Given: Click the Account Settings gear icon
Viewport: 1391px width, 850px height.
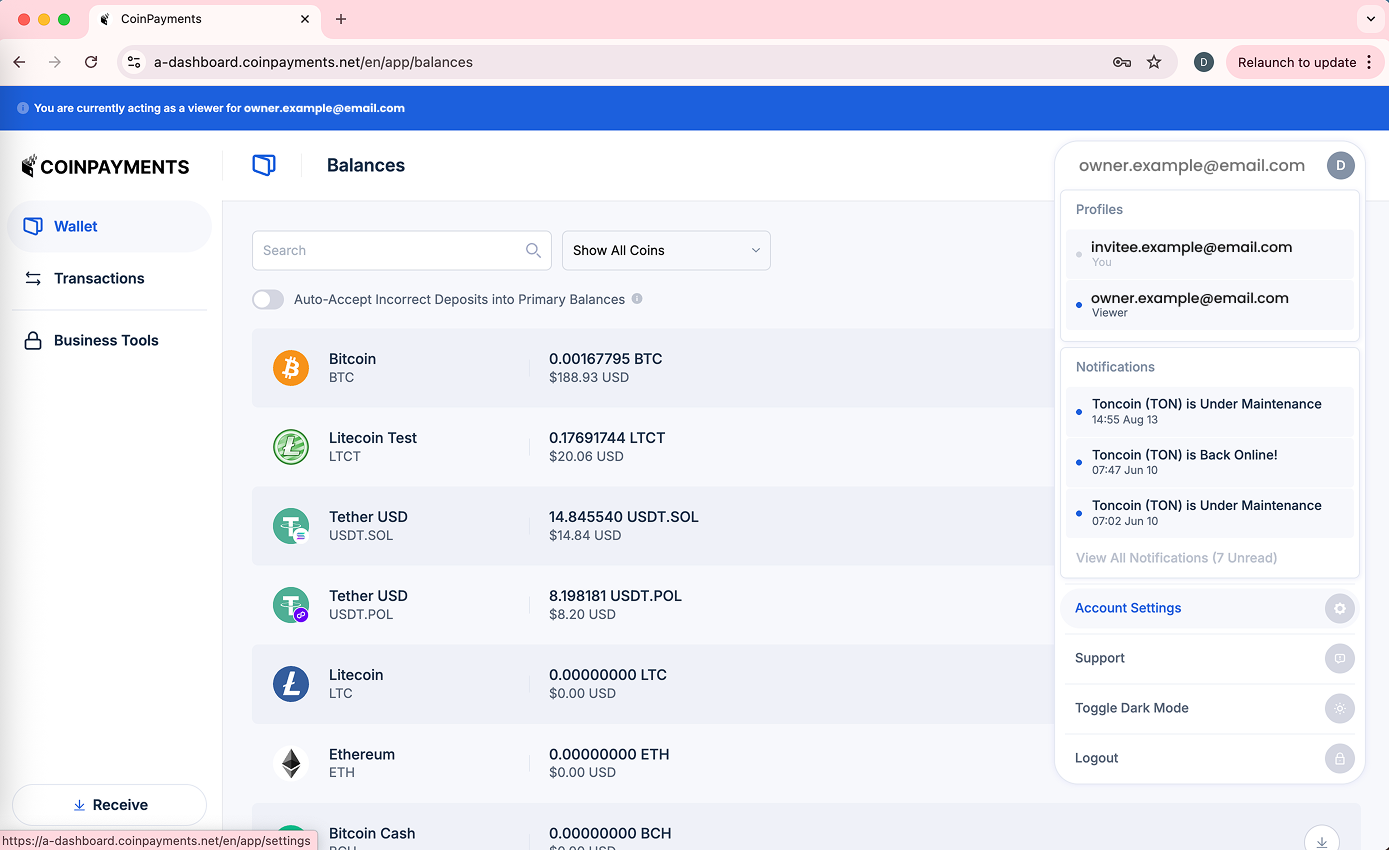Looking at the screenshot, I should pos(1339,608).
